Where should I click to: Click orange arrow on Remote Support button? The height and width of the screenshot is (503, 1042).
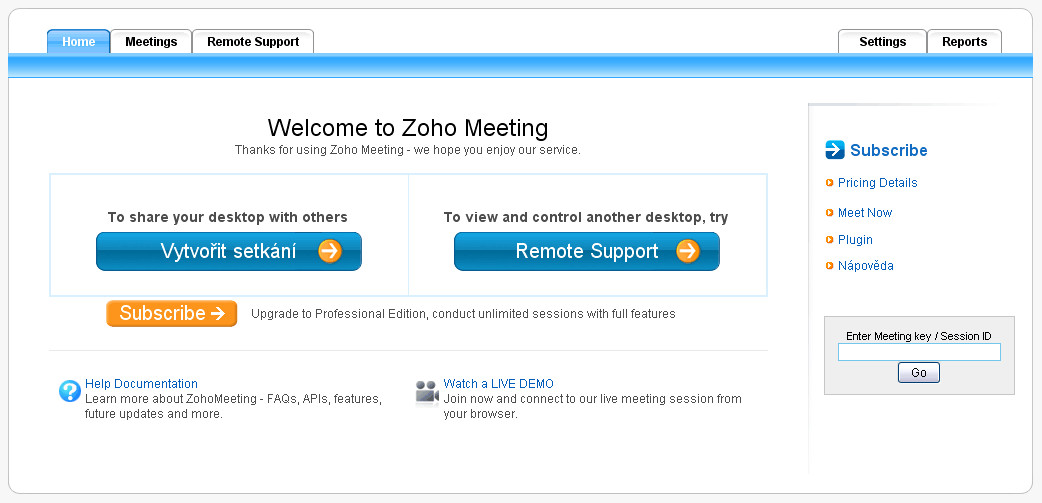point(688,251)
